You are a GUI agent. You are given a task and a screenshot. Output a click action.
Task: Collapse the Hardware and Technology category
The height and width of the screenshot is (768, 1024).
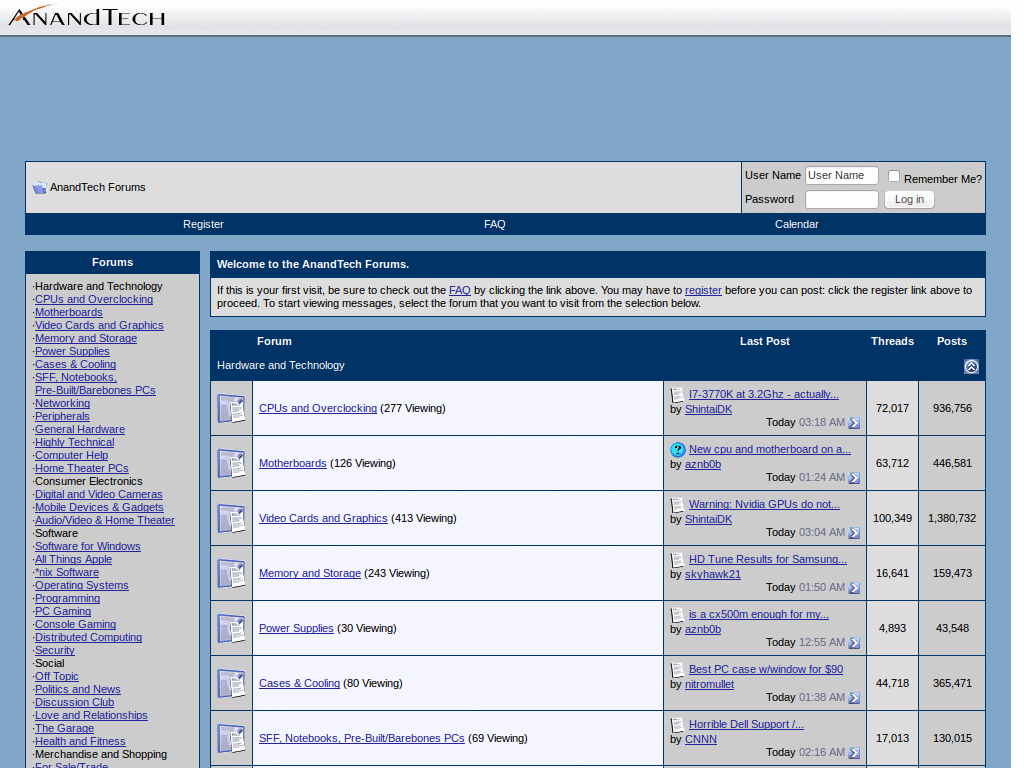(971, 367)
